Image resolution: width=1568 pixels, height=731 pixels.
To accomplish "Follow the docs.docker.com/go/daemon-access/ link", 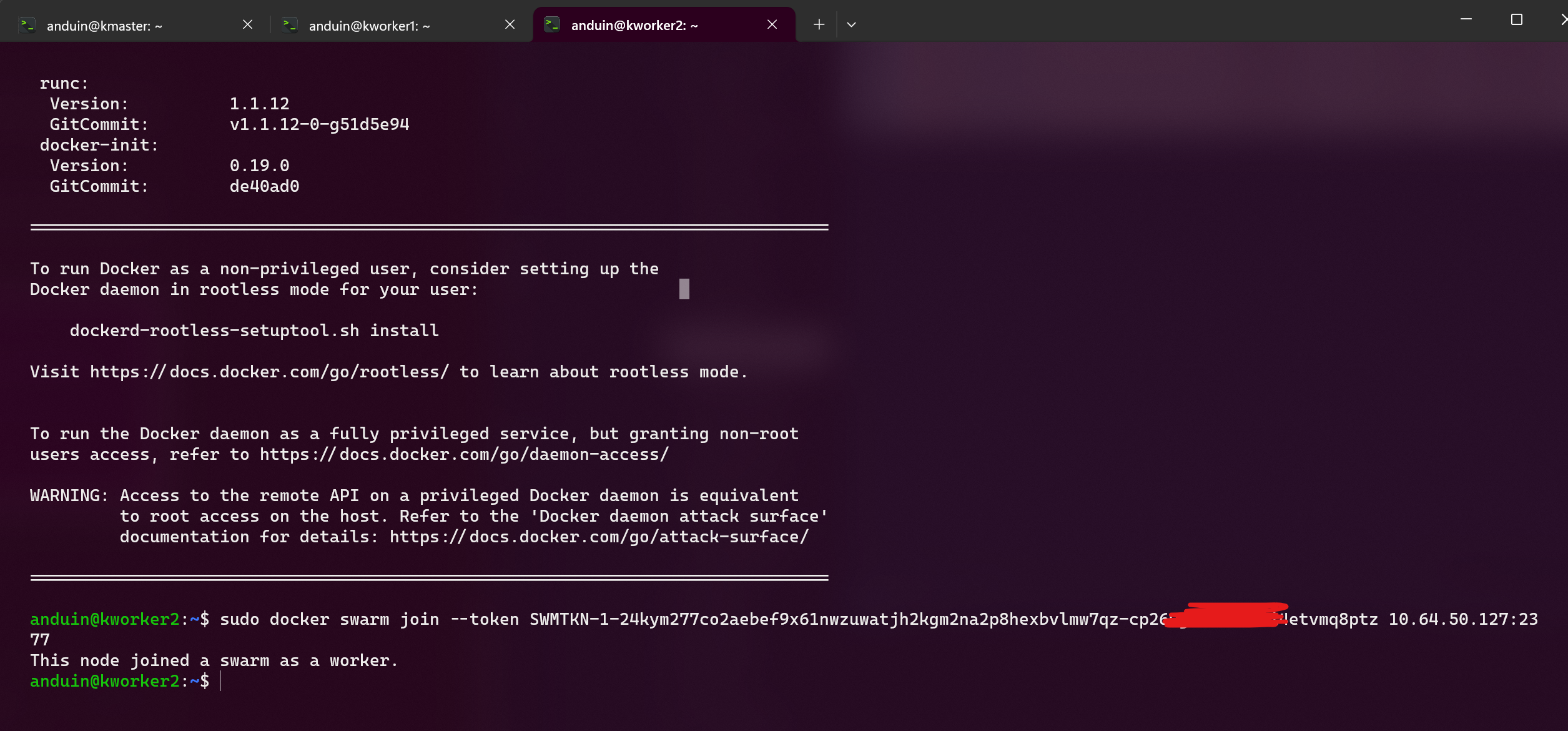I will [464, 455].
